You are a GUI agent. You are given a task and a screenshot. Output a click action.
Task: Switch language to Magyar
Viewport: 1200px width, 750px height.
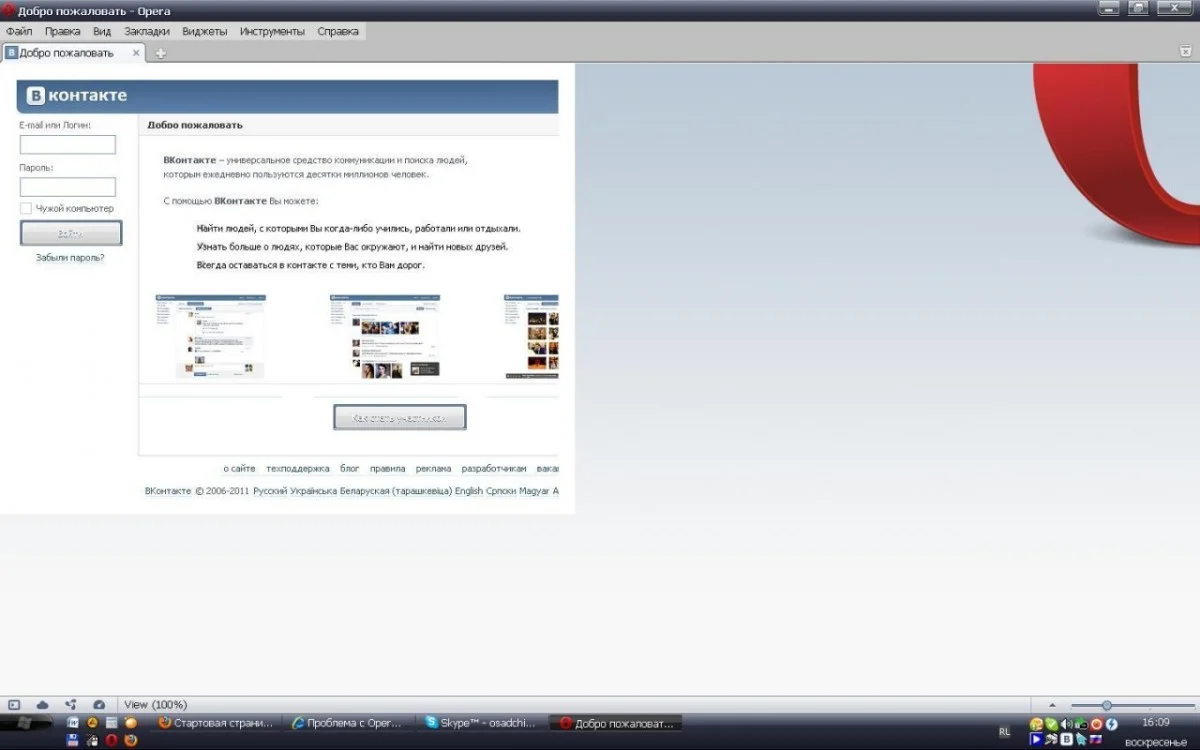(x=535, y=491)
